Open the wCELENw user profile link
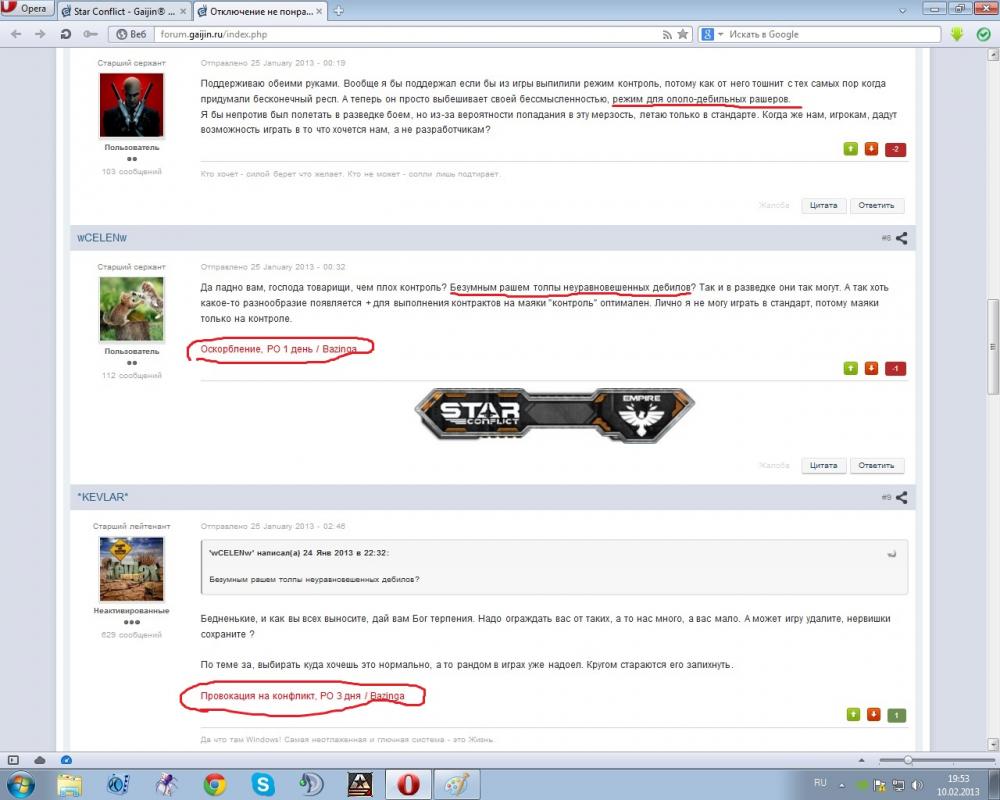This screenshot has height=800, width=1000. click(103, 238)
